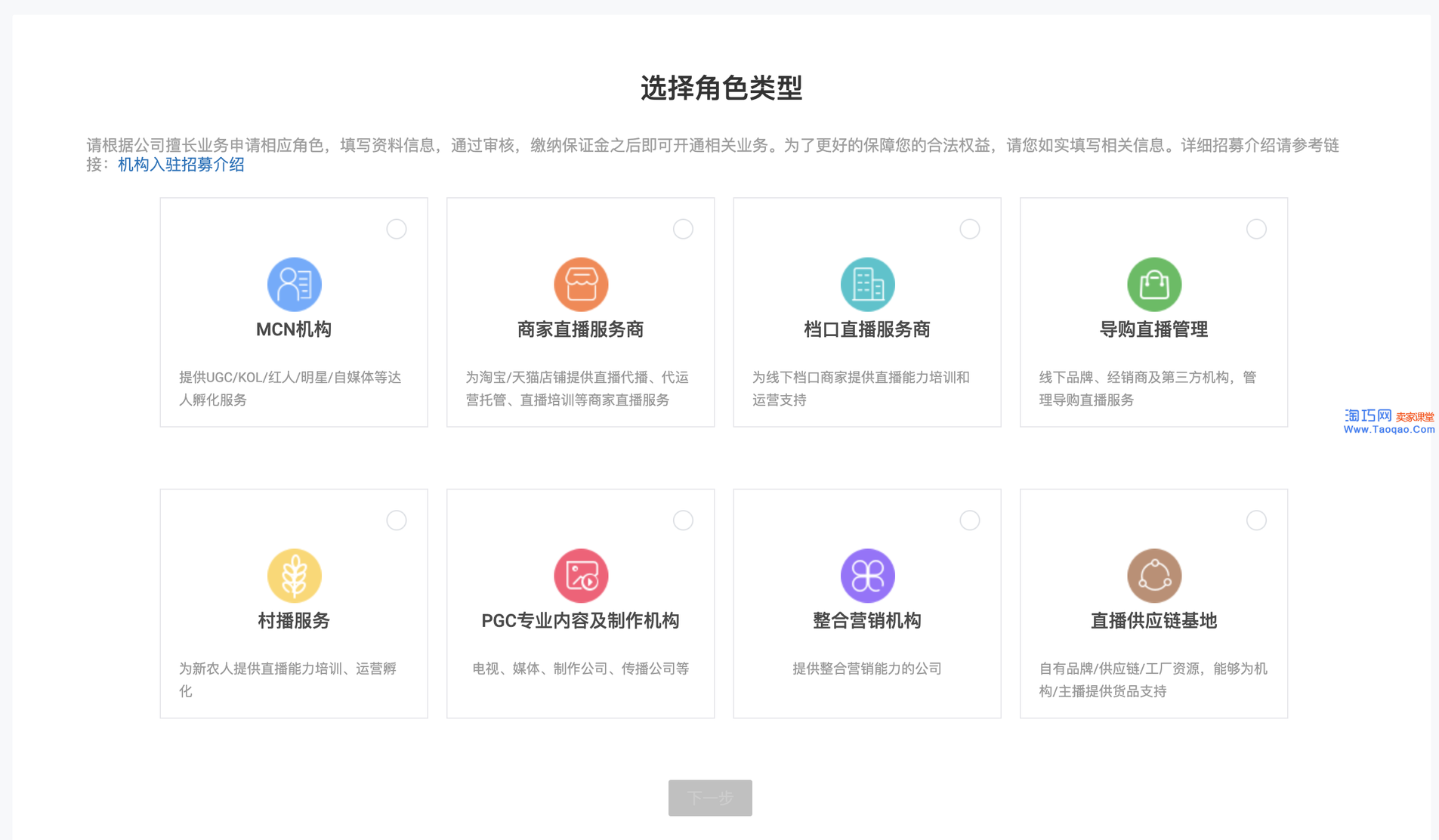Click the 整合营销机构 card title text
This screenshot has width=1439, height=840.
pos(866,621)
